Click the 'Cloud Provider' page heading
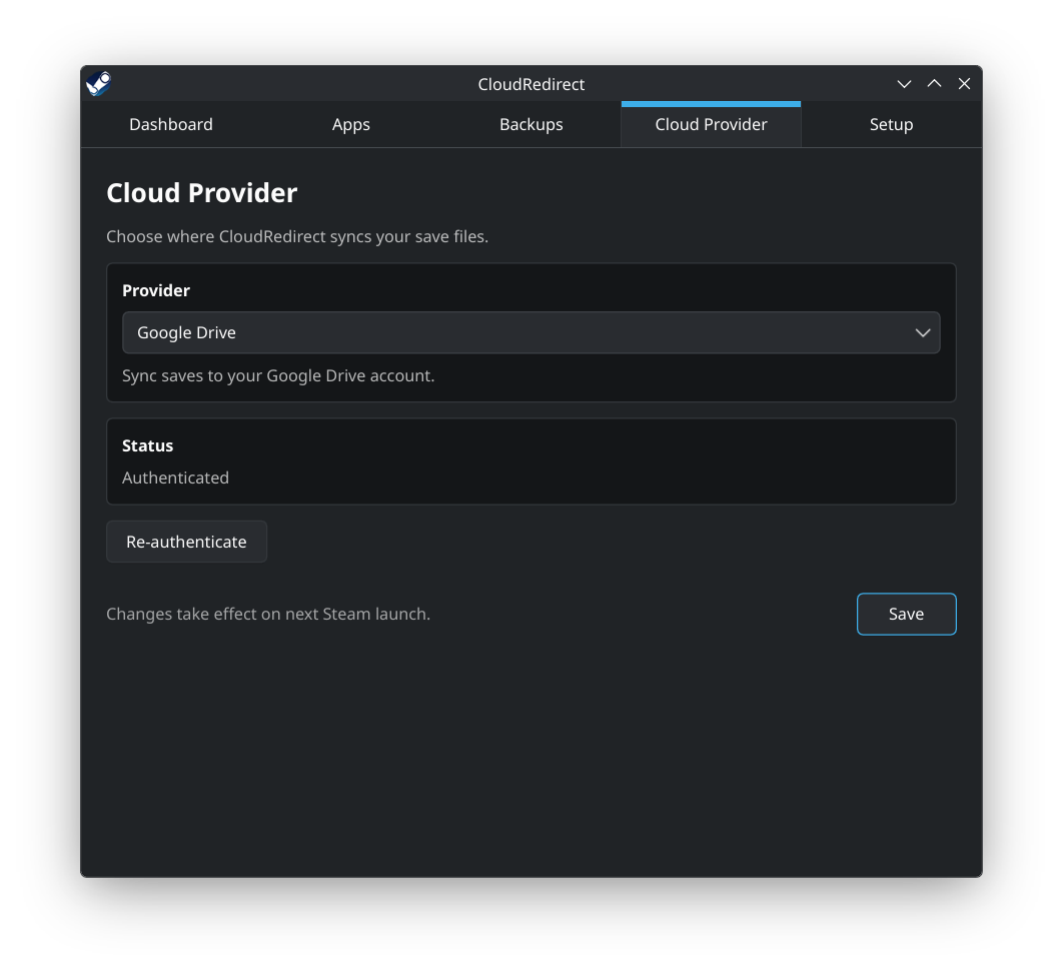Image resolution: width=1063 pixels, height=973 pixels. click(x=202, y=193)
